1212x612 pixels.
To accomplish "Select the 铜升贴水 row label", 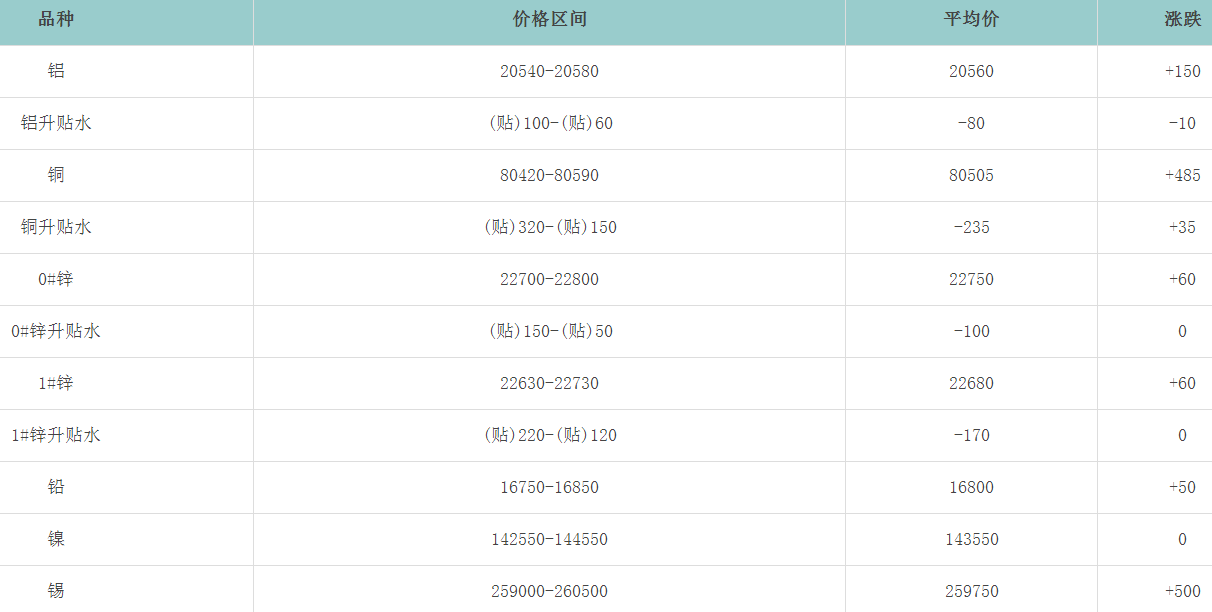I will pyautogui.click(x=56, y=227).
